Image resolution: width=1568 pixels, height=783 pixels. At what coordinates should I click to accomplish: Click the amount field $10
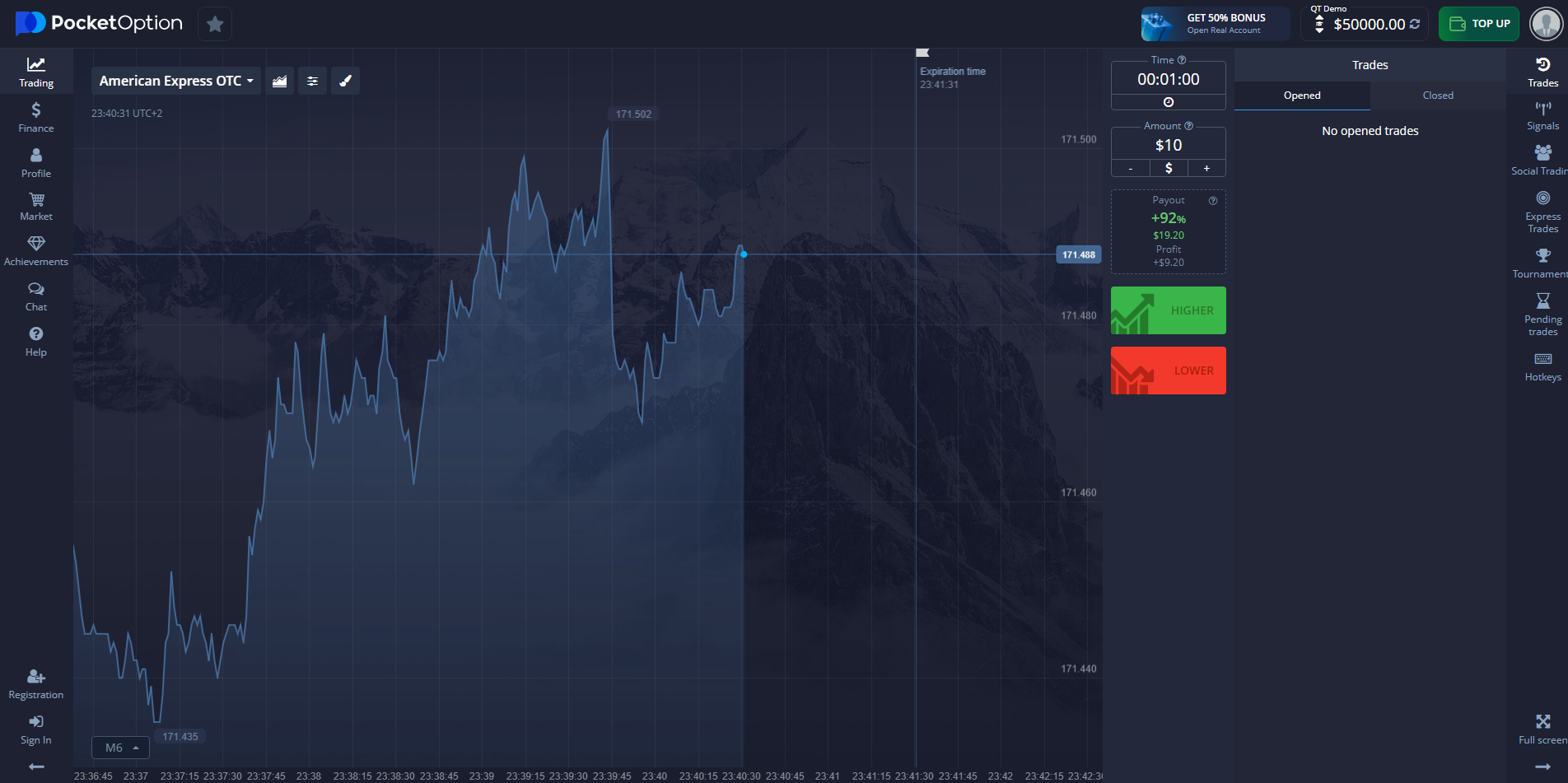[x=1168, y=145]
